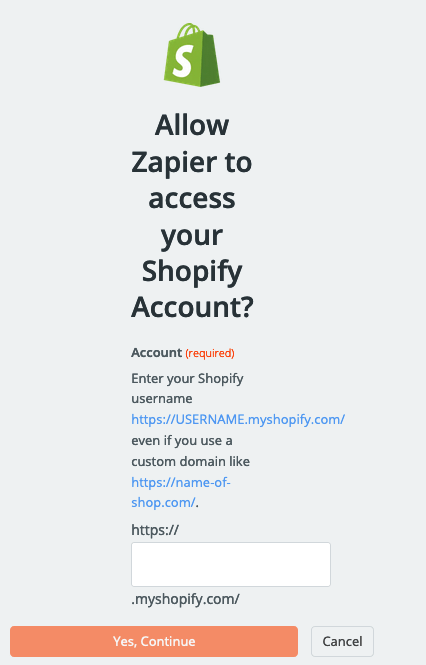The image size is (426, 665).
Task: Click the white S letter on the bag
Action: [x=183, y=61]
